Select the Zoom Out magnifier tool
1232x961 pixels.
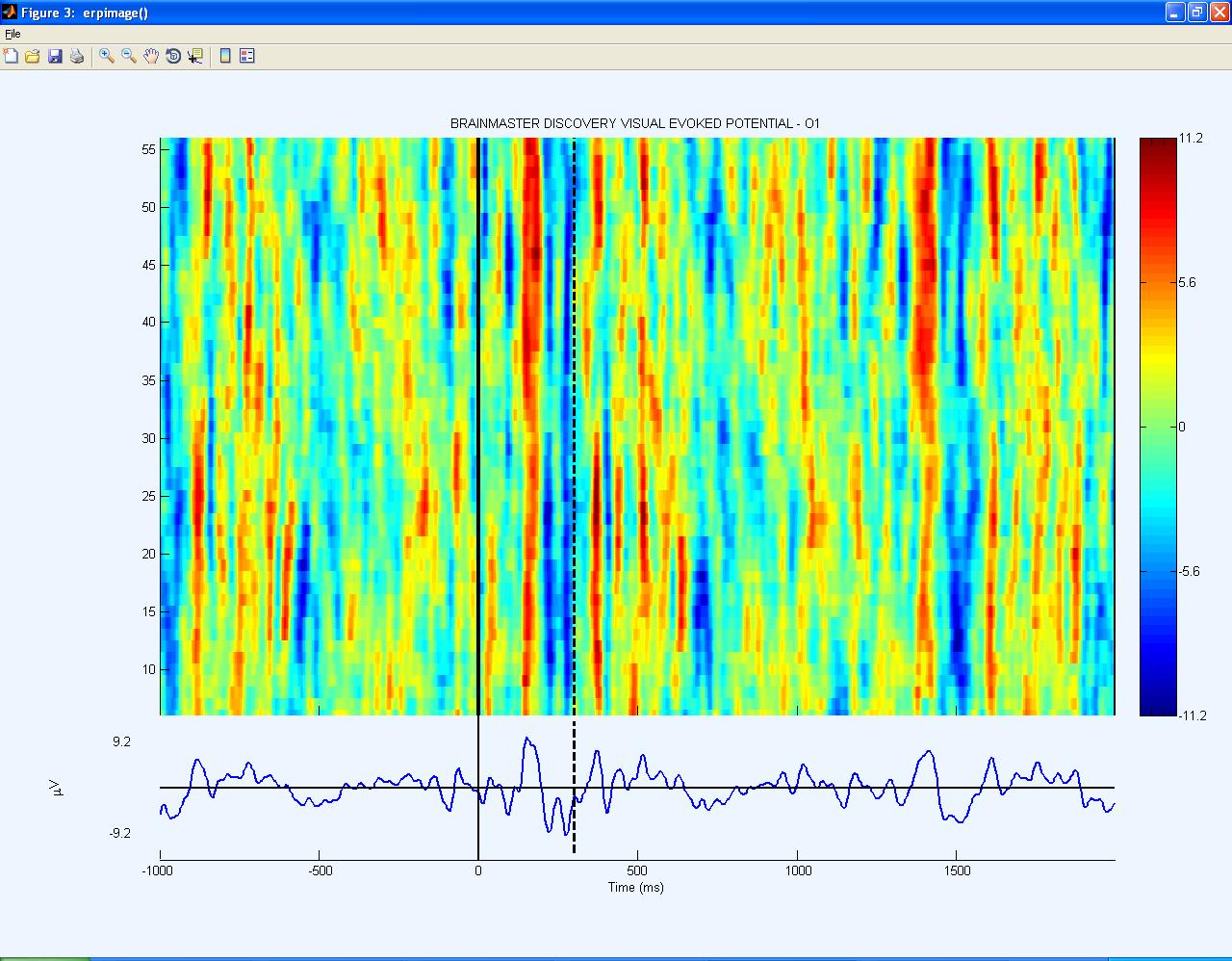point(129,57)
